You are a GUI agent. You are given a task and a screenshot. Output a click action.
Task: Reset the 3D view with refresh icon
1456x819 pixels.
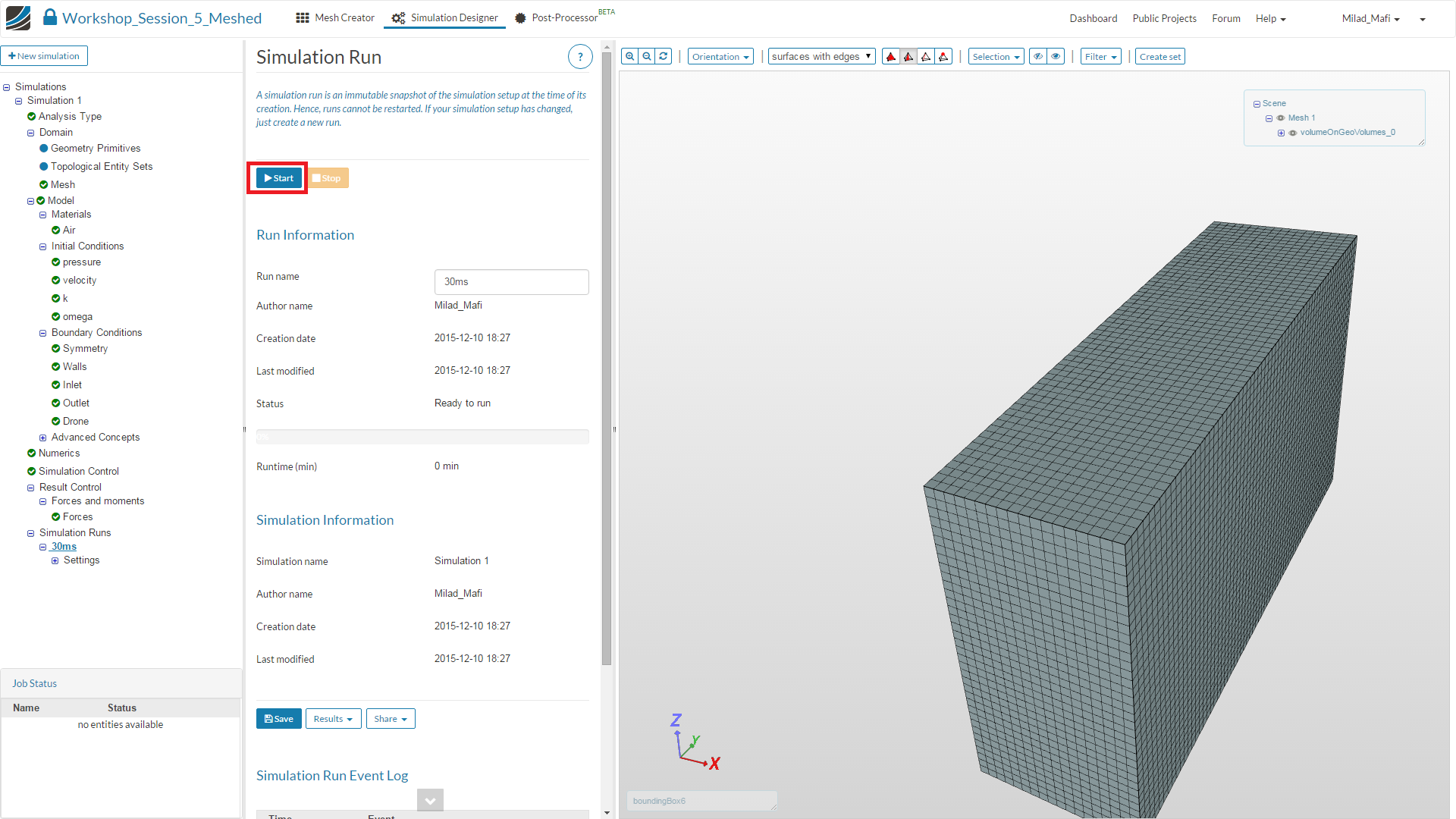pyautogui.click(x=664, y=57)
